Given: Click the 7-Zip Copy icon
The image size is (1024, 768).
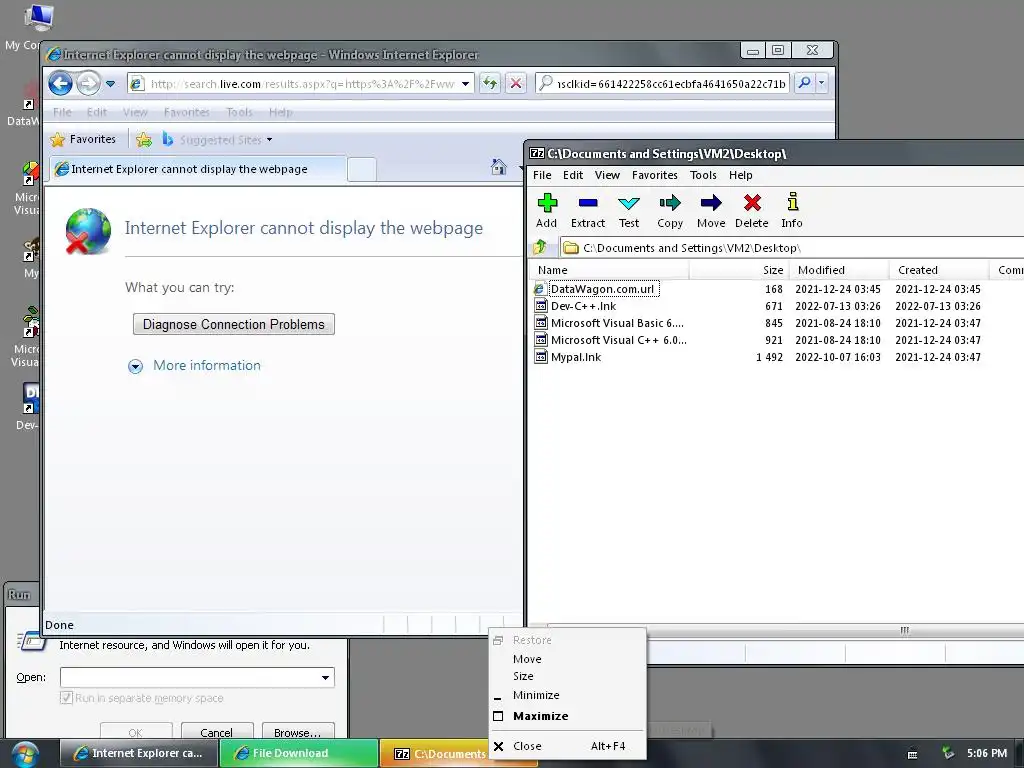Looking at the screenshot, I should coord(670,203).
